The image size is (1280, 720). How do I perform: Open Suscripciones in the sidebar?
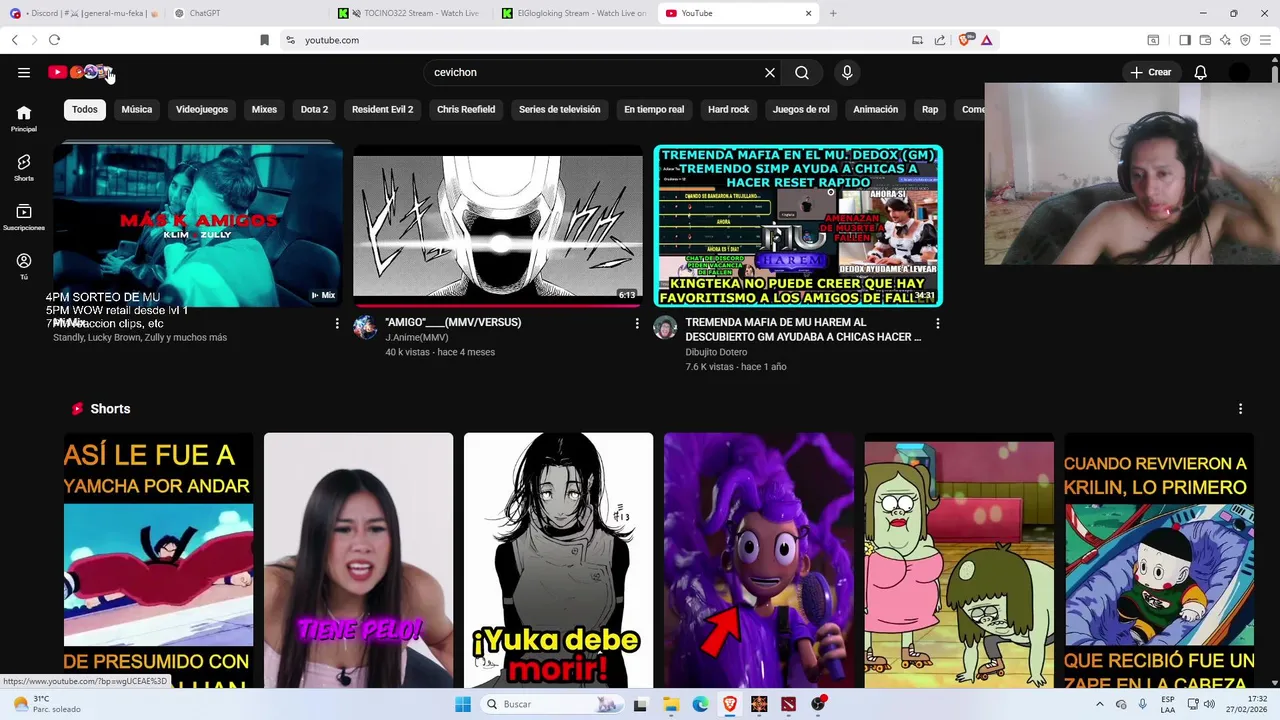(x=24, y=217)
